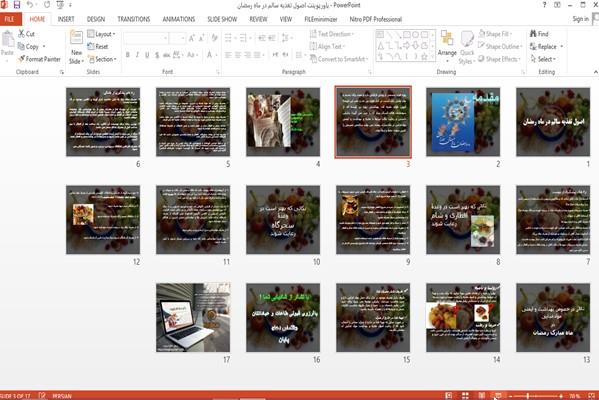The image size is (599, 400).
Task: Select slide 17 laptop thumbnail
Action: [x=193, y=317]
